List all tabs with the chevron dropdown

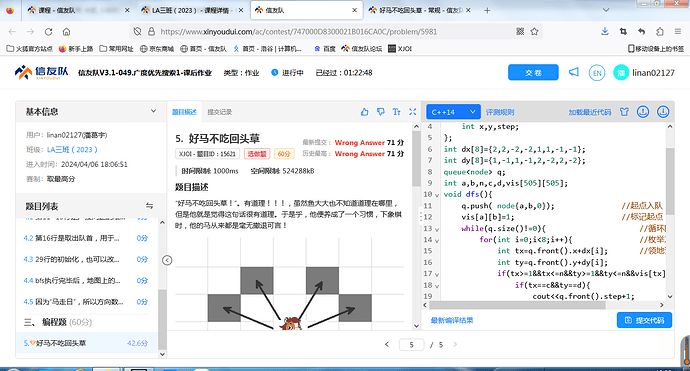[606, 10]
